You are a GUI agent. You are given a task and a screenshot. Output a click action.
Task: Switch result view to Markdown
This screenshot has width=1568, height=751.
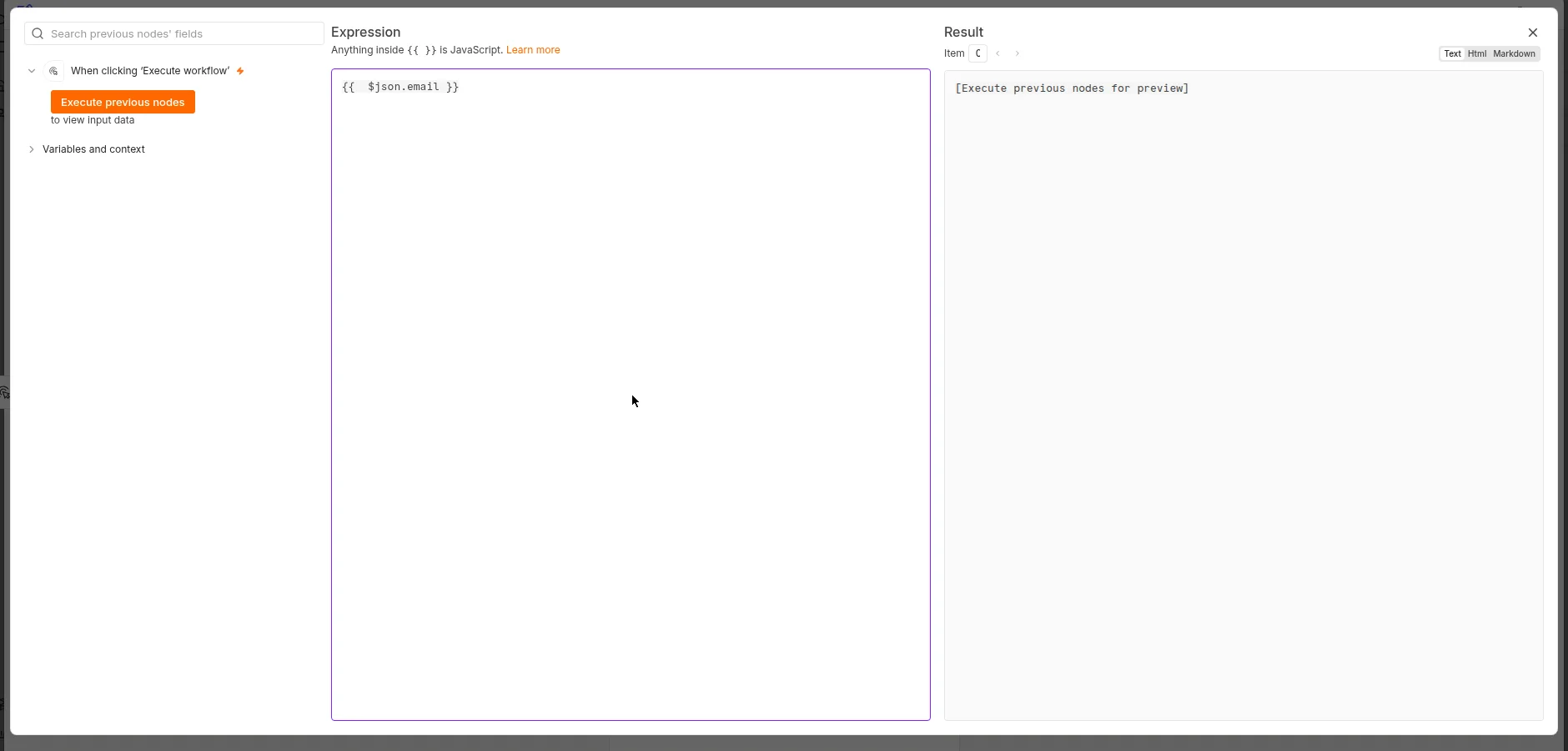1514,53
